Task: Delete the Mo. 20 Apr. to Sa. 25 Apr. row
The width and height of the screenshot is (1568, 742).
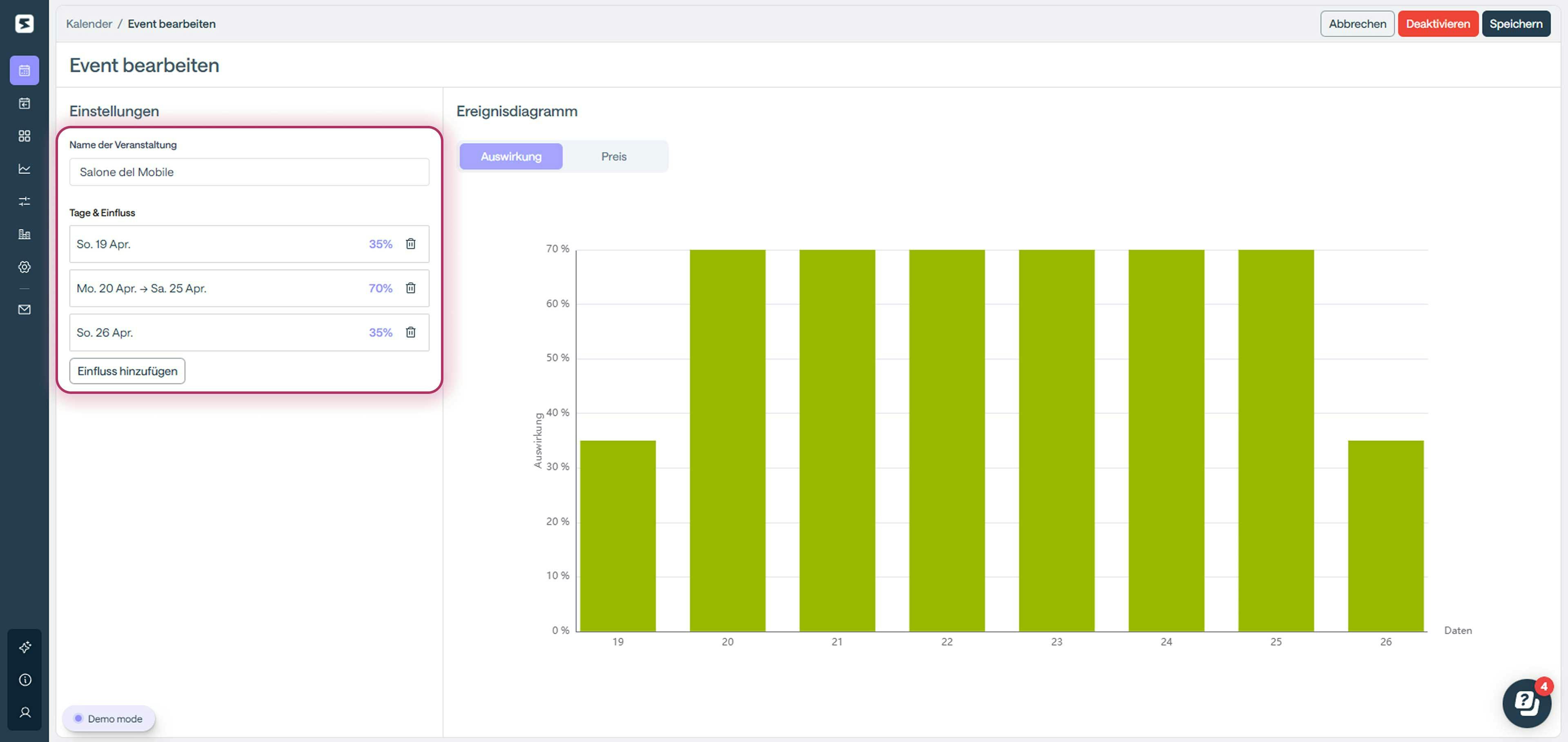Action: point(411,288)
